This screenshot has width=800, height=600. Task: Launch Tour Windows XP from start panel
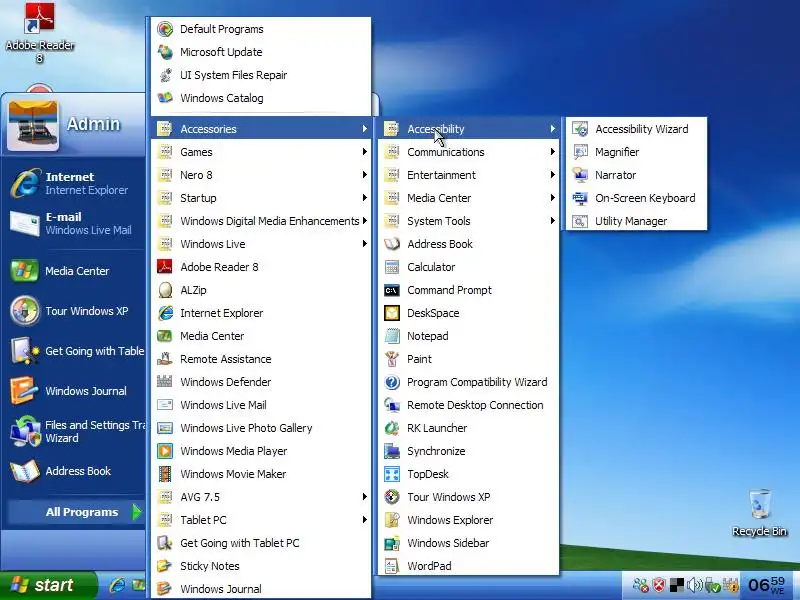76,311
